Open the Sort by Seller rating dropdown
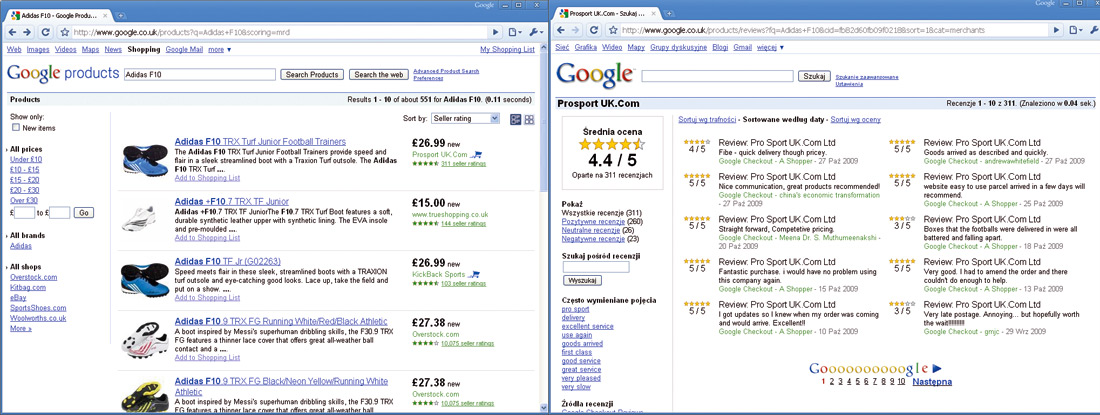This screenshot has height=415, width=1100. (x=465, y=119)
